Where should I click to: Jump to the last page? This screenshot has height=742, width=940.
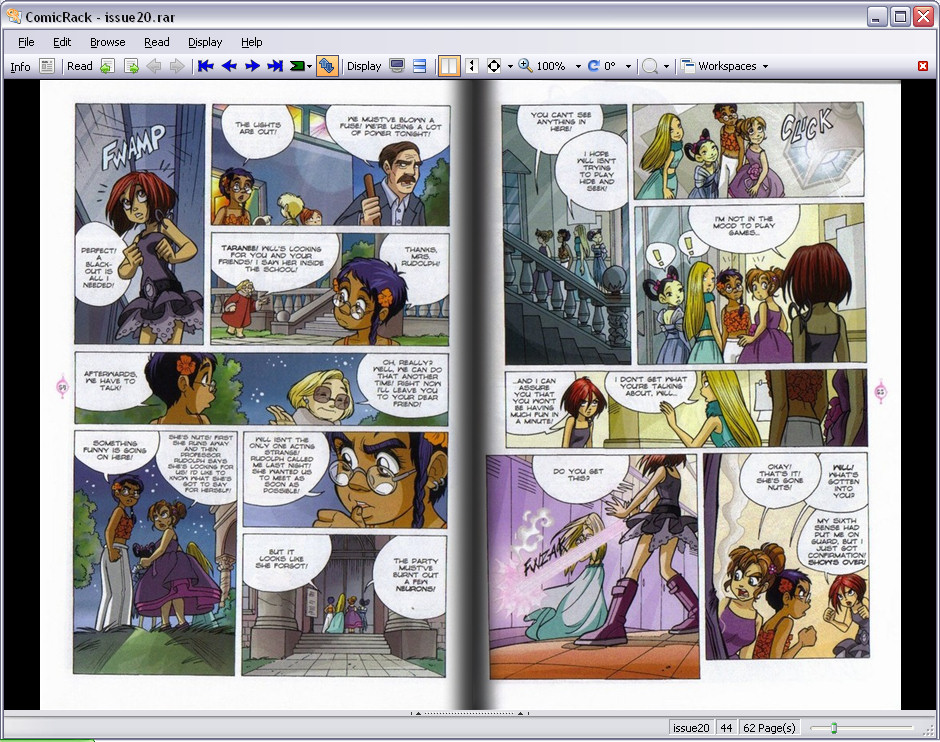pos(275,66)
